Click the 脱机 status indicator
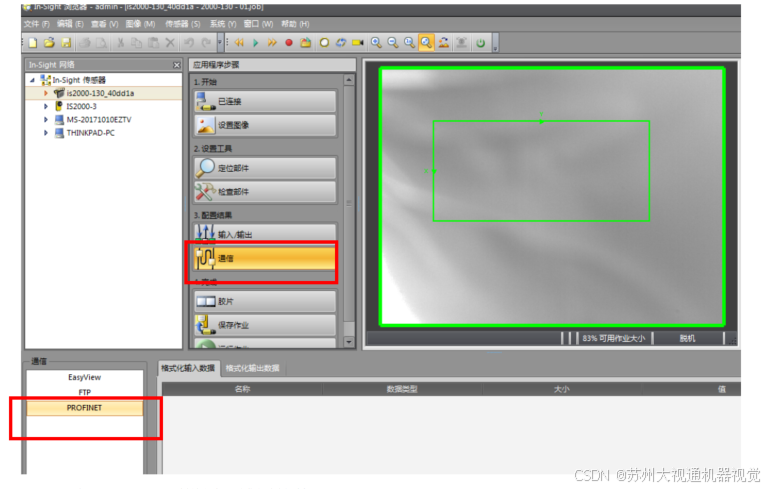Image resolution: width=768 pixels, height=489 pixels. [687, 338]
